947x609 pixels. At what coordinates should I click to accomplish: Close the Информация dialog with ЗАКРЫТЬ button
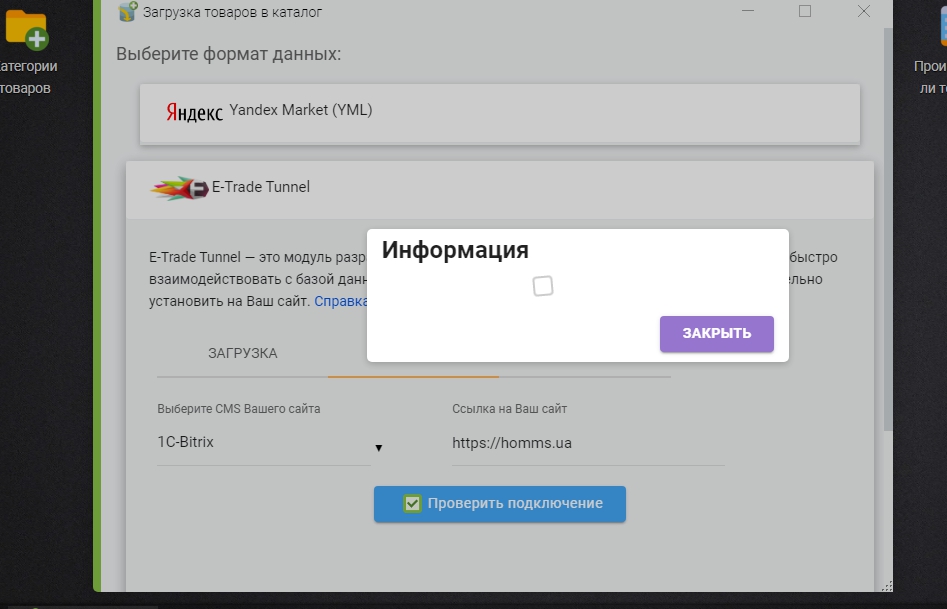[x=716, y=334]
